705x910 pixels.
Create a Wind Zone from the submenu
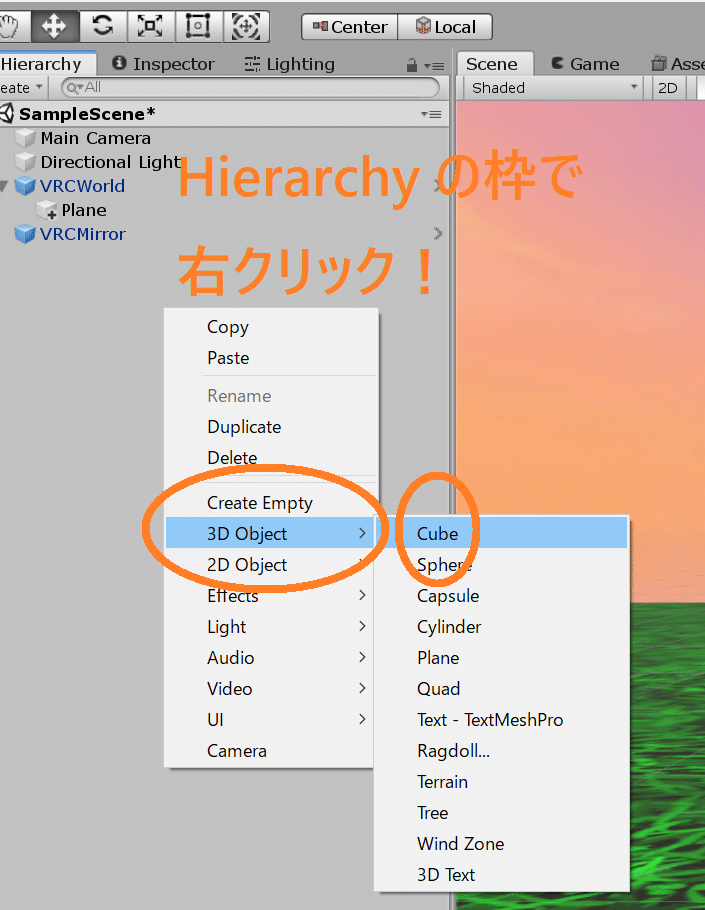click(502, 844)
